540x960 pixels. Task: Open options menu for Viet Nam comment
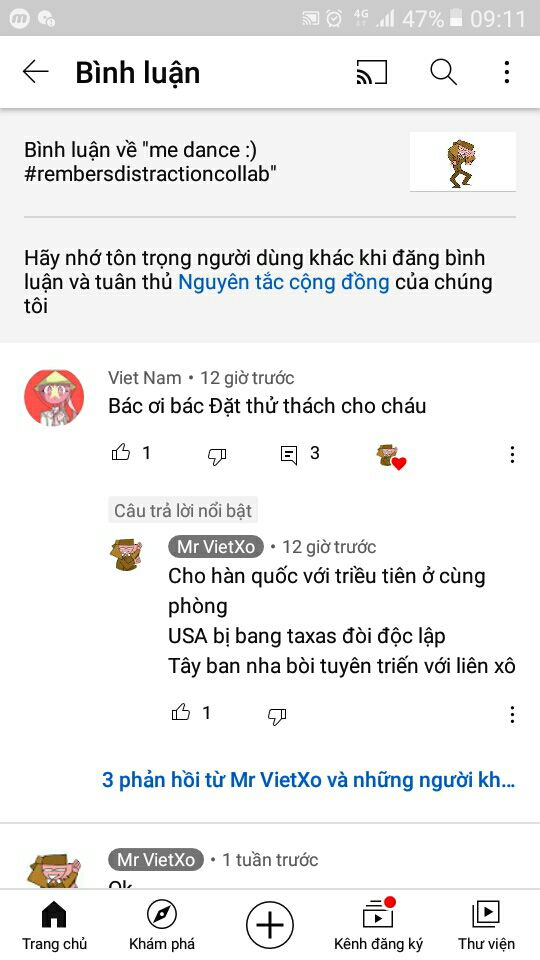(512, 454)
